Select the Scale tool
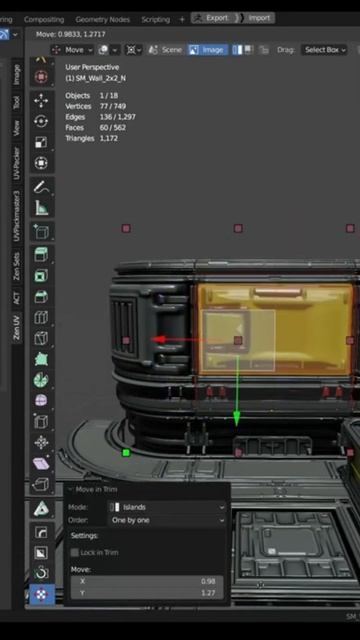Viewport: 360px width, 640px height. (x=41, y=142)
